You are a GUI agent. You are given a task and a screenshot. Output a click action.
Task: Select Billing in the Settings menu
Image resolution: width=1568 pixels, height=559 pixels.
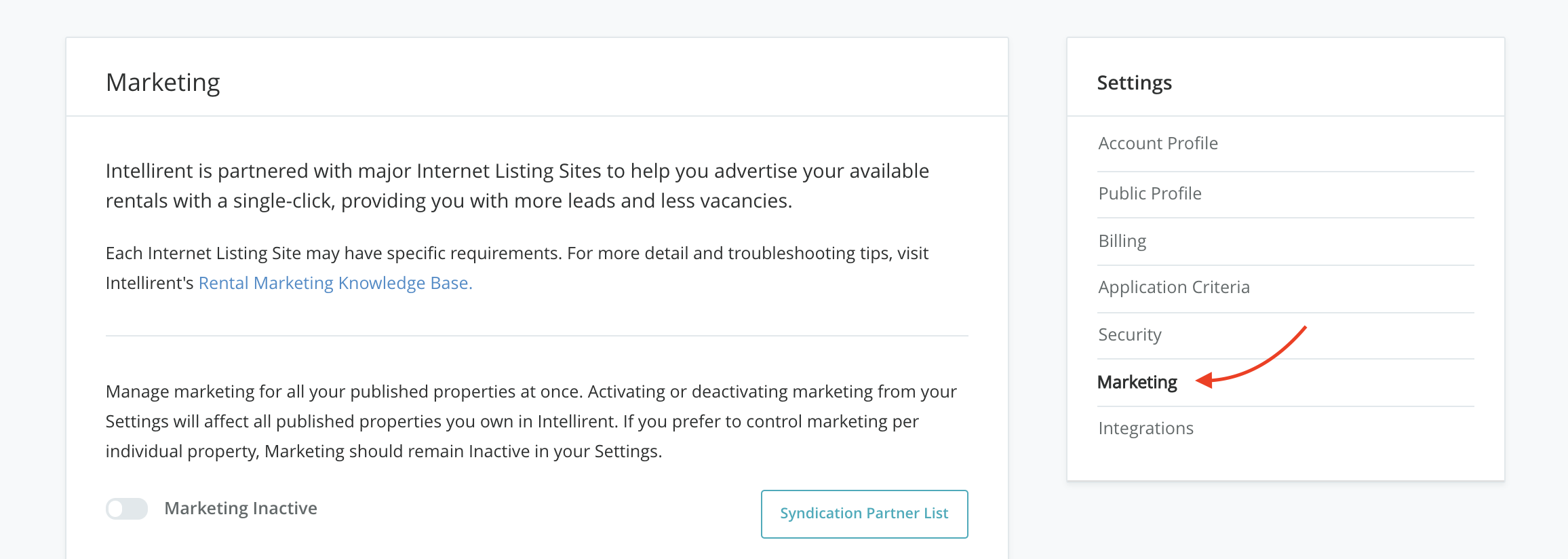[1122, 242]
